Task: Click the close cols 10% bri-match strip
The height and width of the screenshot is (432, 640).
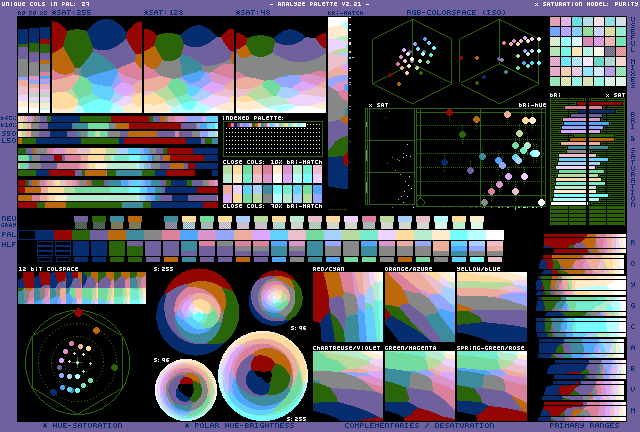Action: click(x=272, y=183)
